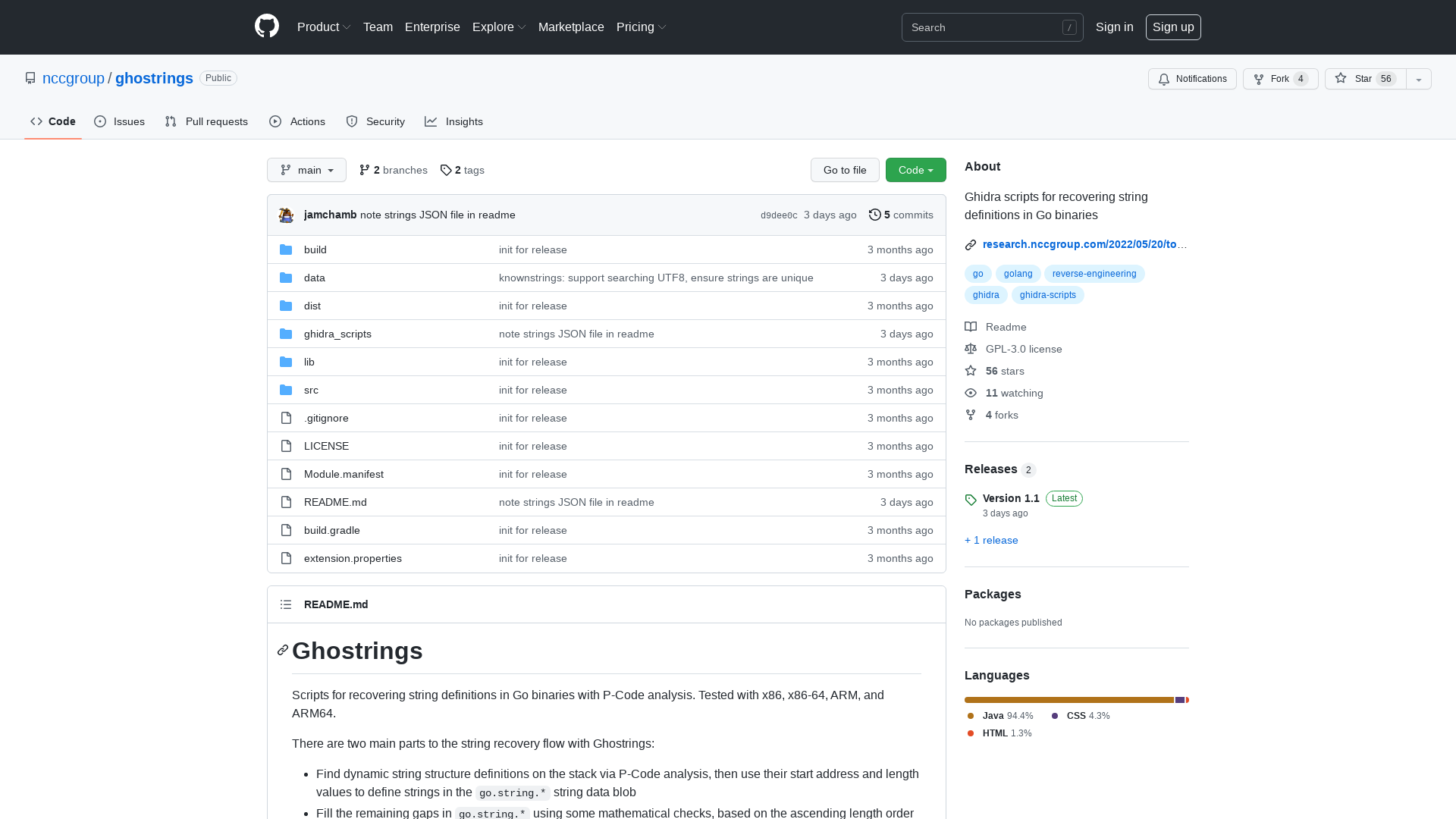Click the README.md file icon in file list

[286, 502]
